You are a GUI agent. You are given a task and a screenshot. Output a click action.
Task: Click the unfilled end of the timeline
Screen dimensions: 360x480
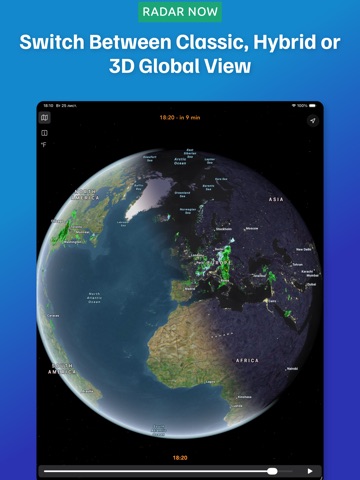285,471
